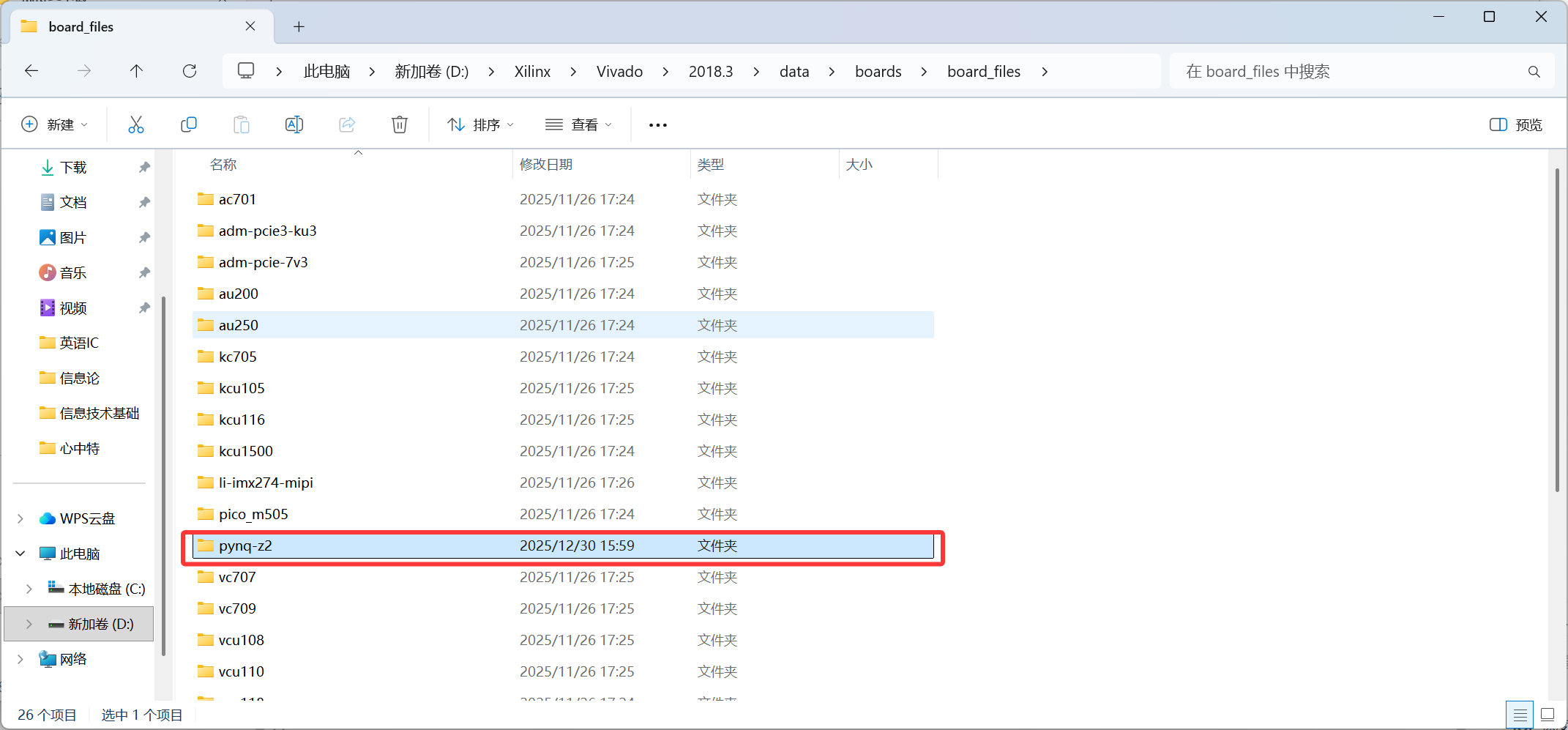
Task: Collapse the 此电脑 tree node
Action: coord(20,554)
